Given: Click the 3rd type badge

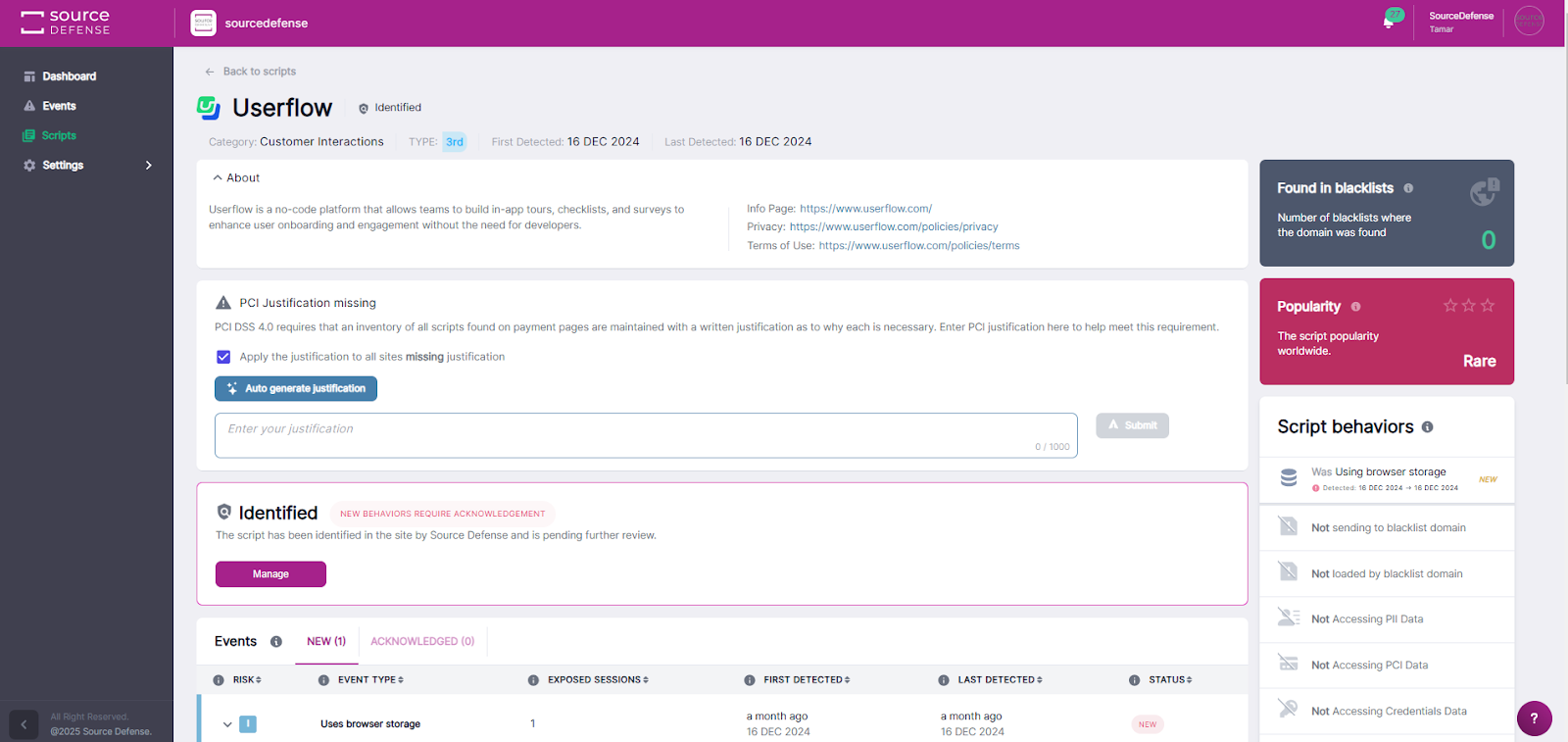Looking at the screenshot, I should pyautogui.click(x=455, y=142).
